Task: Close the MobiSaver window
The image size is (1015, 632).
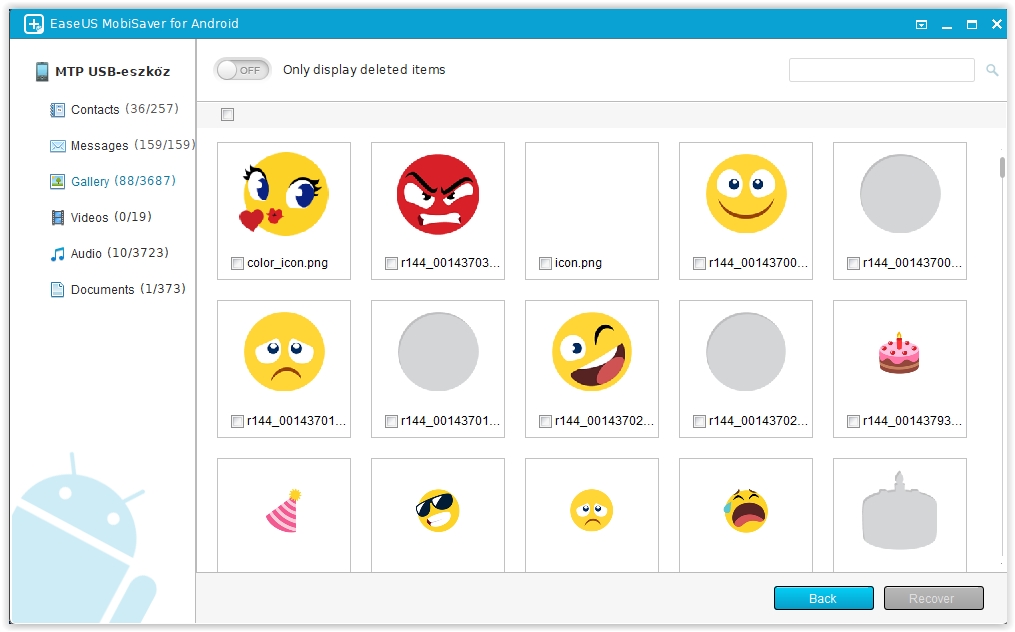Action: click(x=997, y=25)
